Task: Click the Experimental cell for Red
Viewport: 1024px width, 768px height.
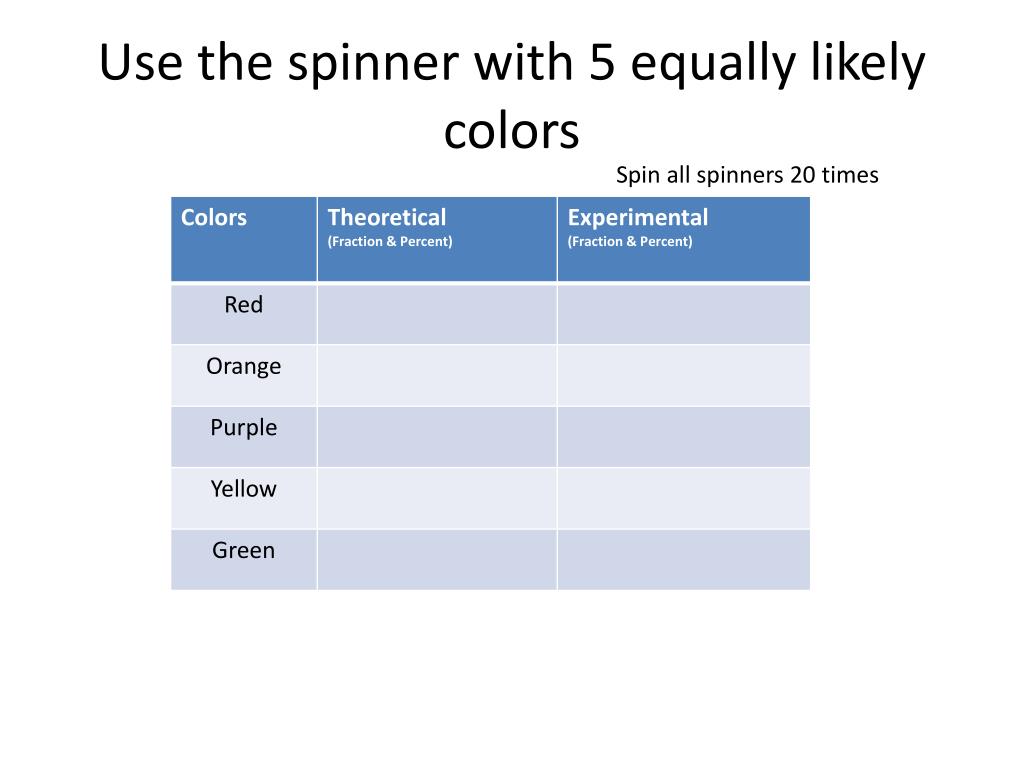Action: [684, 314]
